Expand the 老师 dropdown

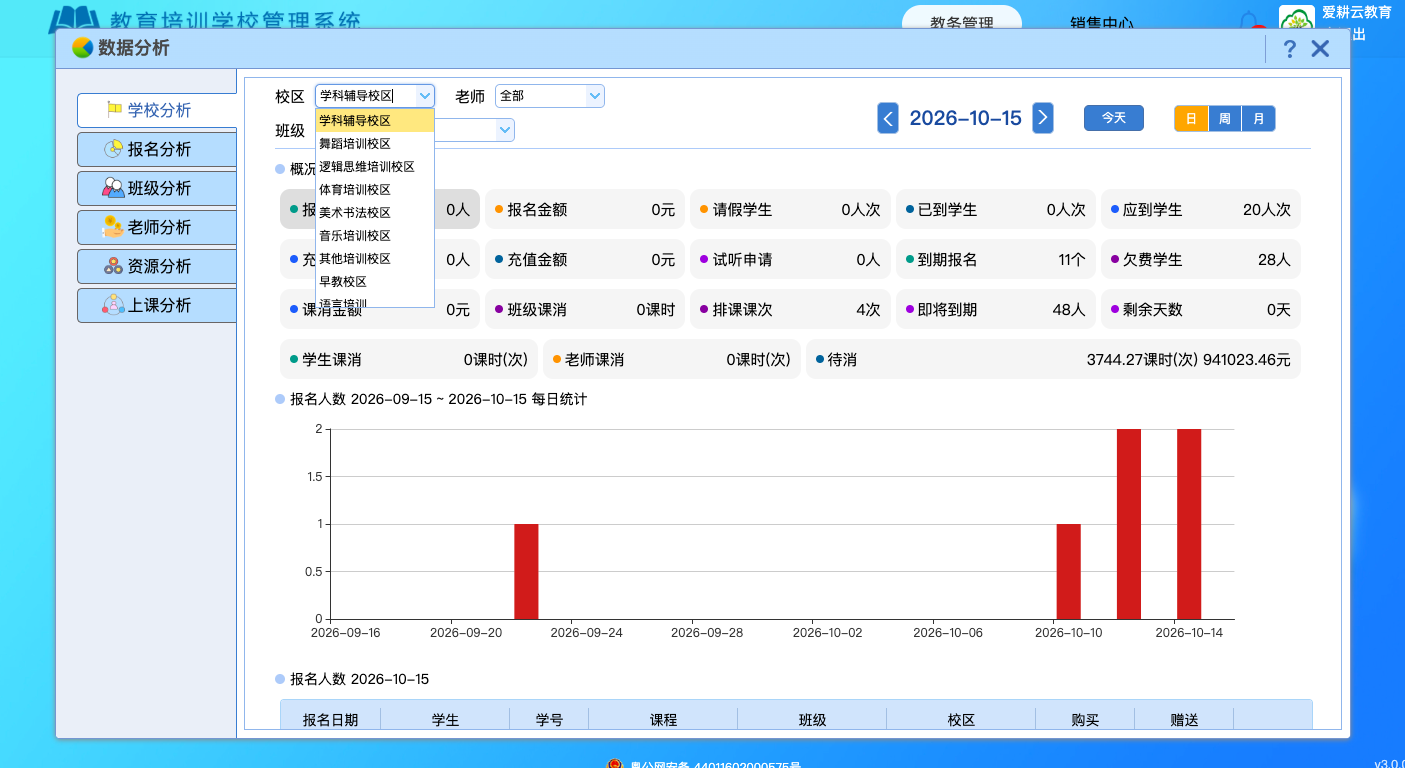tap(550, 96)
